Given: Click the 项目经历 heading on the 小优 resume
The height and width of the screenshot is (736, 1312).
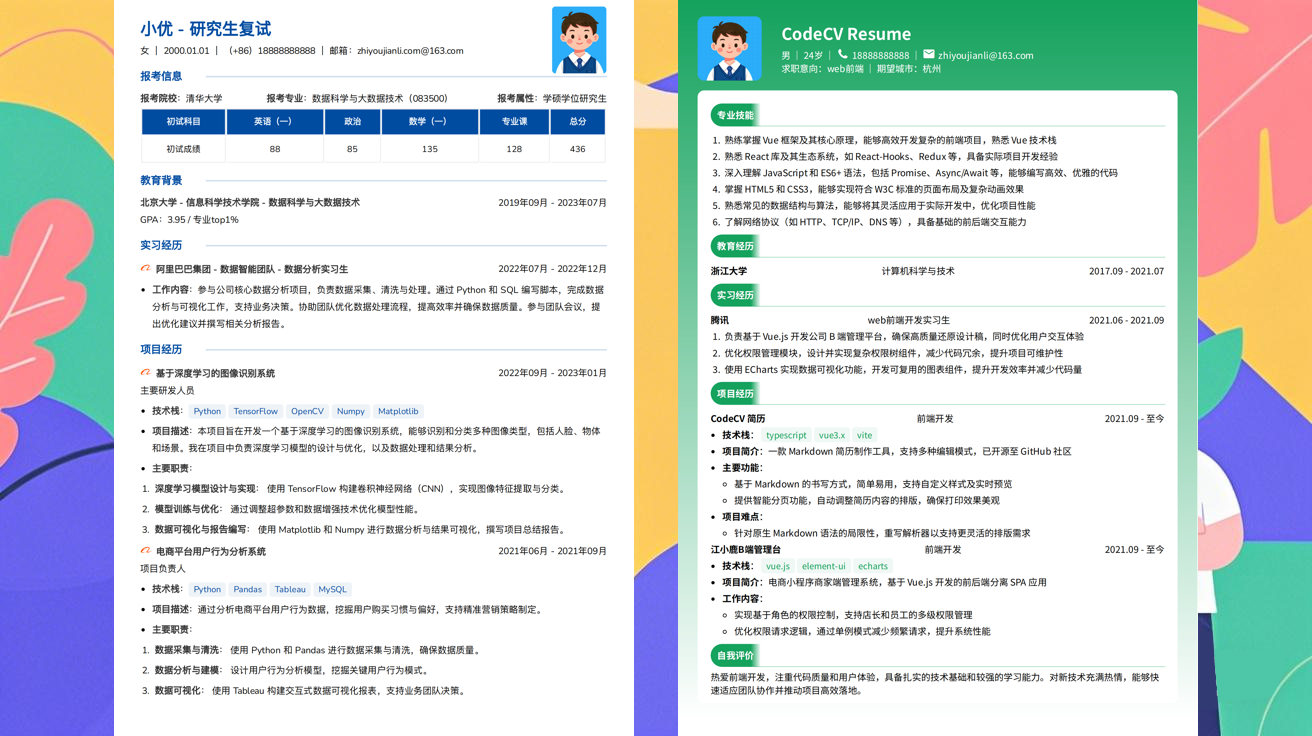Looking at the screenshot, I should pos(161,349).
